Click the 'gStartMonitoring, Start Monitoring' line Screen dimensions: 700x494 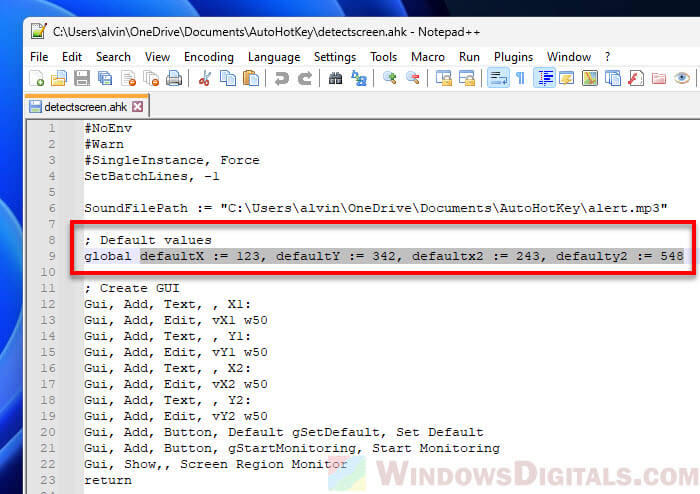click(x=292, y=448)
